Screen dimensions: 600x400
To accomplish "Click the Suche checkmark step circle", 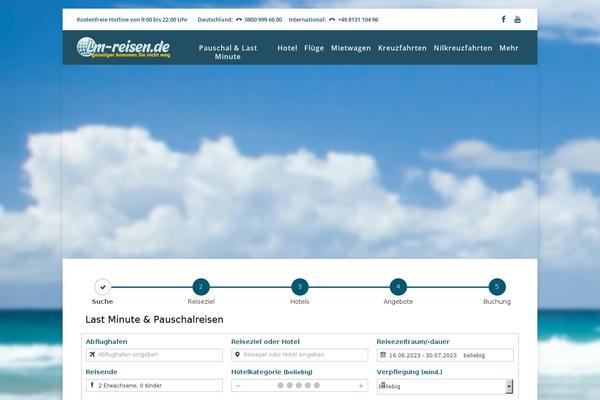I will coord(103,287).
